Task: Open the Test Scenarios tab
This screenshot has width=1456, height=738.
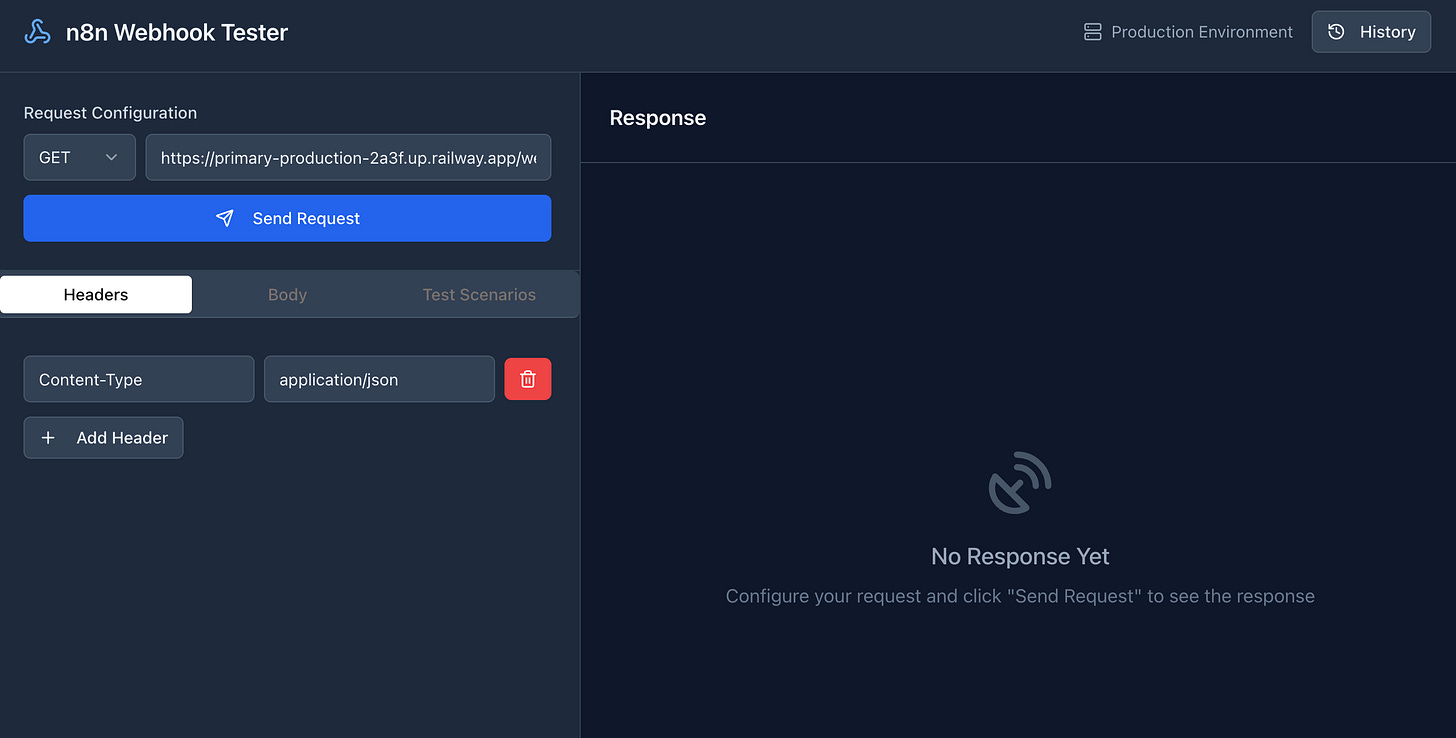Action: point(479,295)
